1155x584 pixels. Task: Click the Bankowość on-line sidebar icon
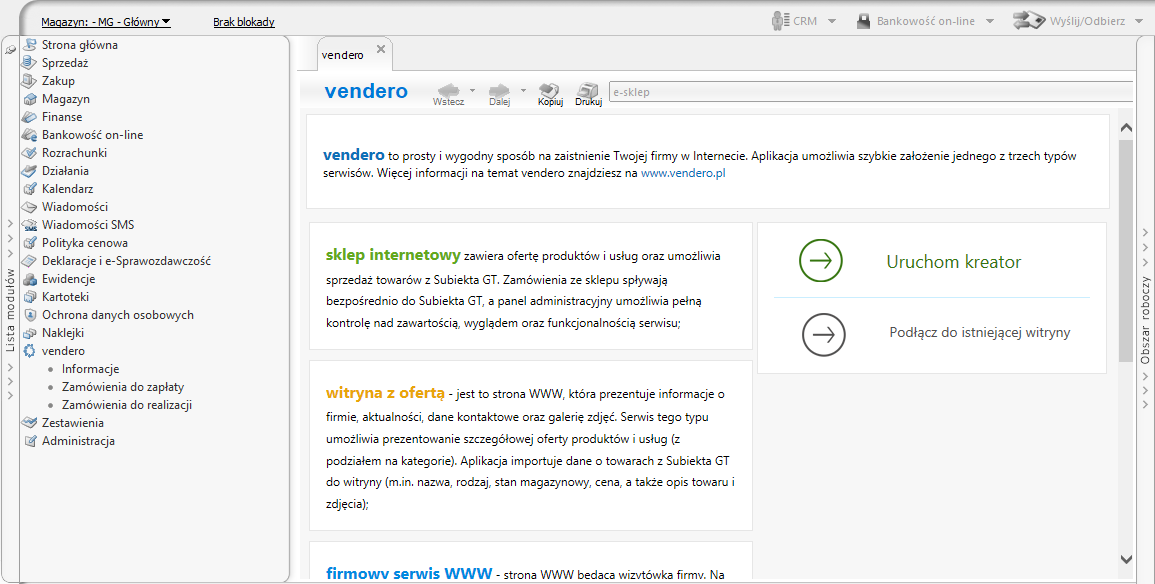(x=29, y=135)
